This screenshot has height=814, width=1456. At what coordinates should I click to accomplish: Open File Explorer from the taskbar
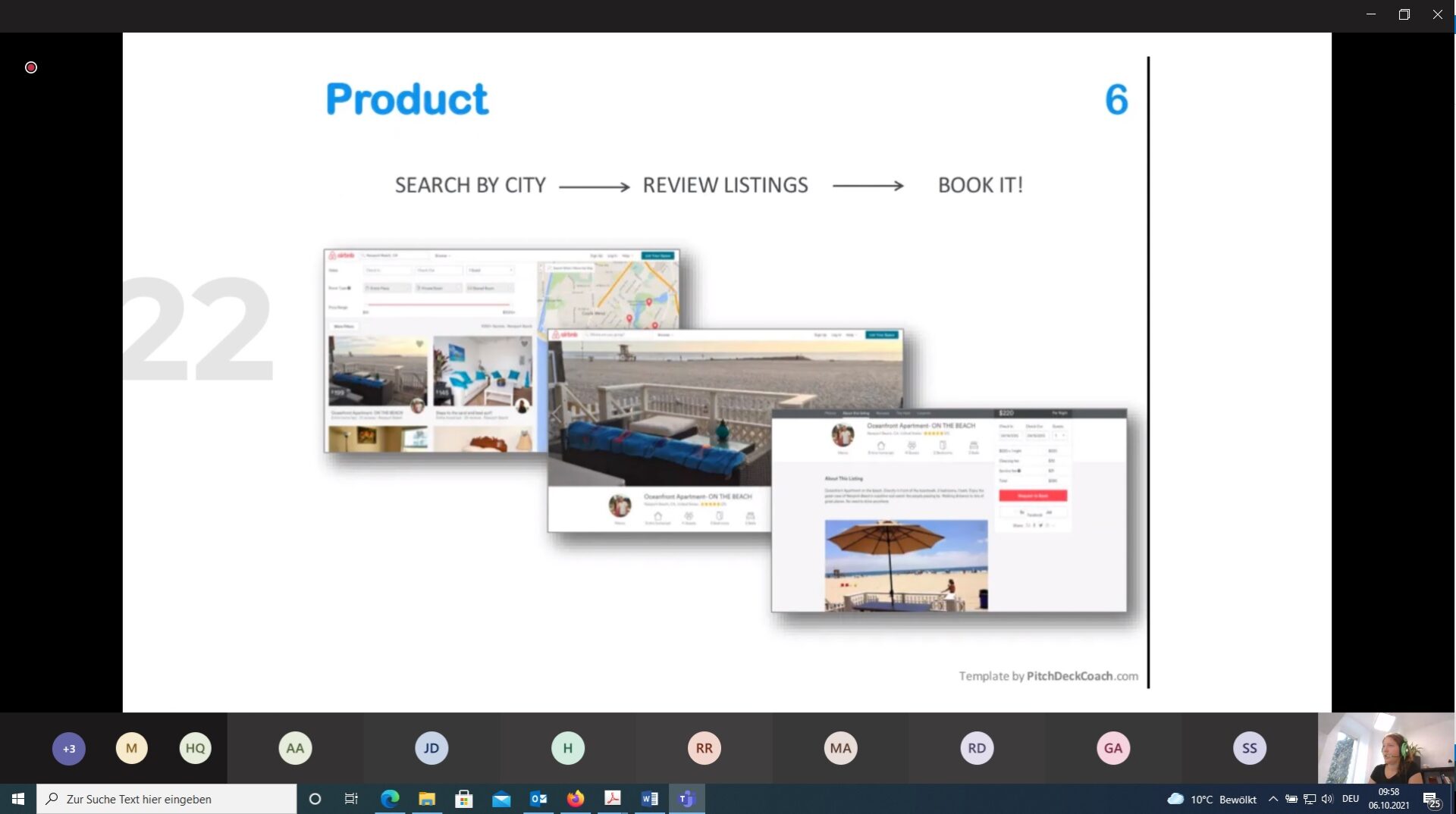427,799
